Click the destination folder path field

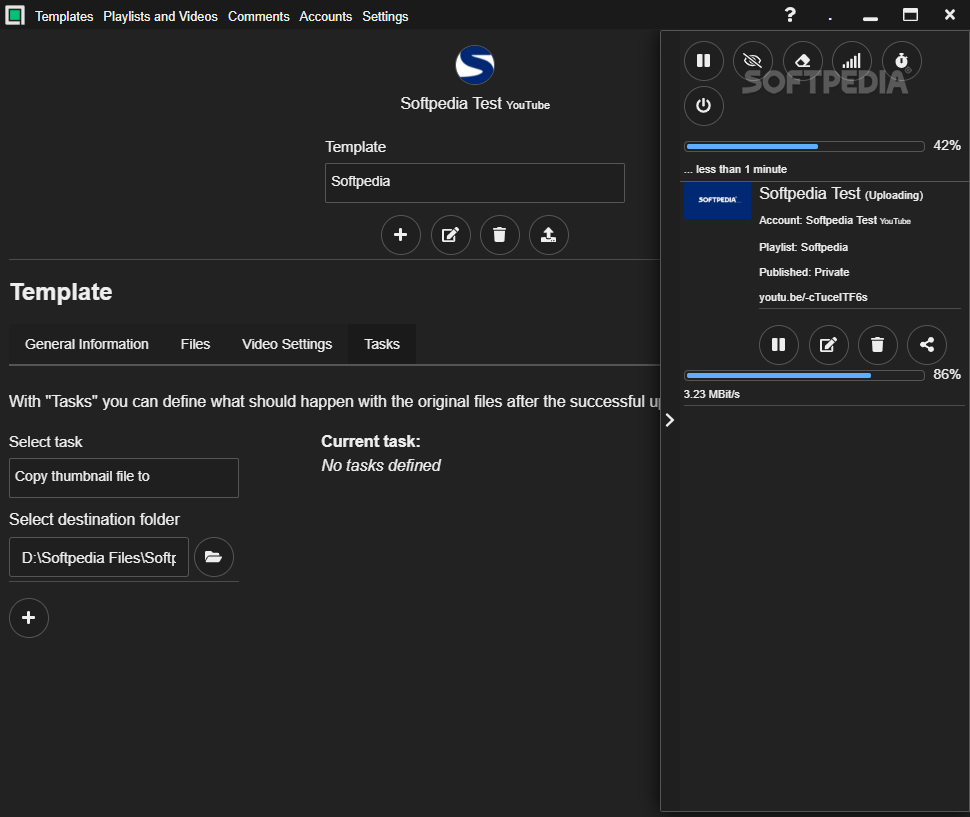tap(99, 557)
